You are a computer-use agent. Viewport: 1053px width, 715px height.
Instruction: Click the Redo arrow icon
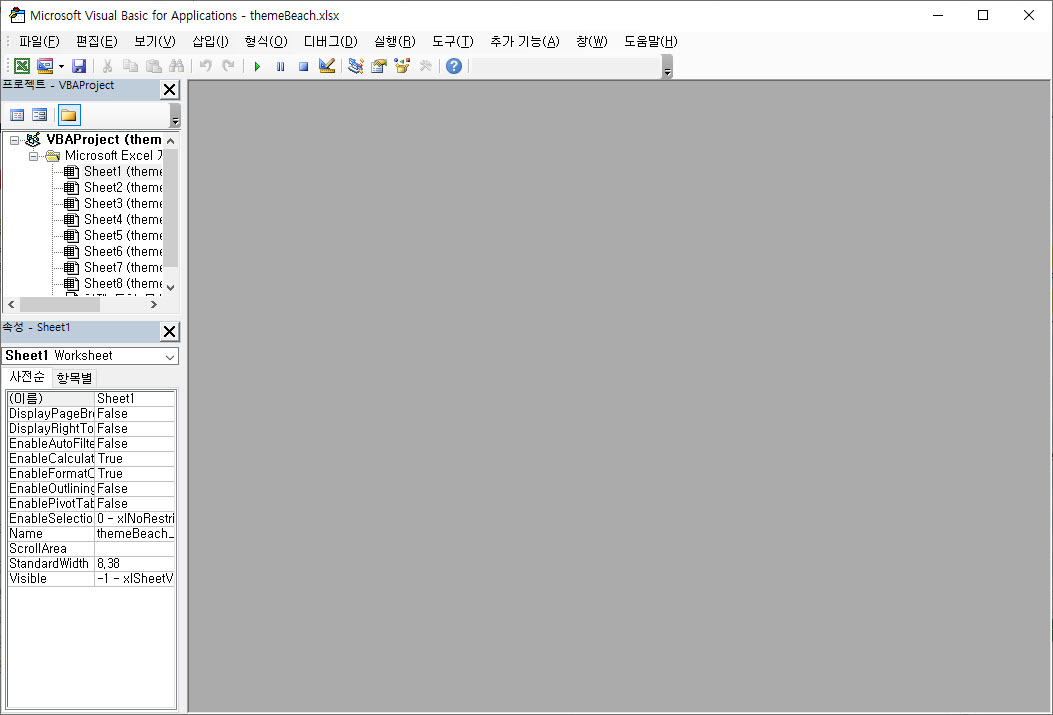click(229, 66)
